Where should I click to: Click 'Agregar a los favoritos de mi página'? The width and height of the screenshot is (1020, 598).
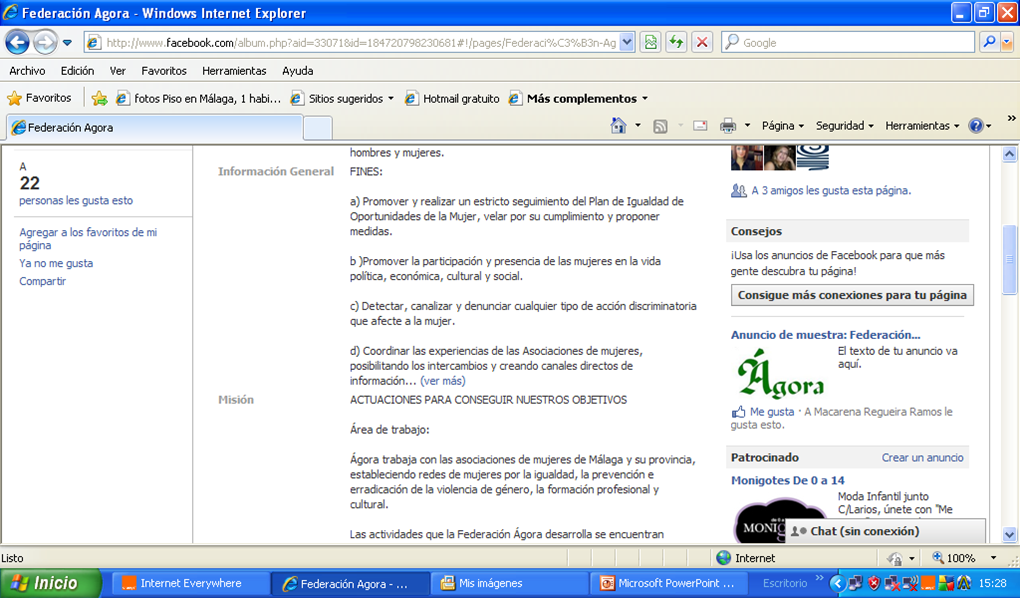click(88, 238)
